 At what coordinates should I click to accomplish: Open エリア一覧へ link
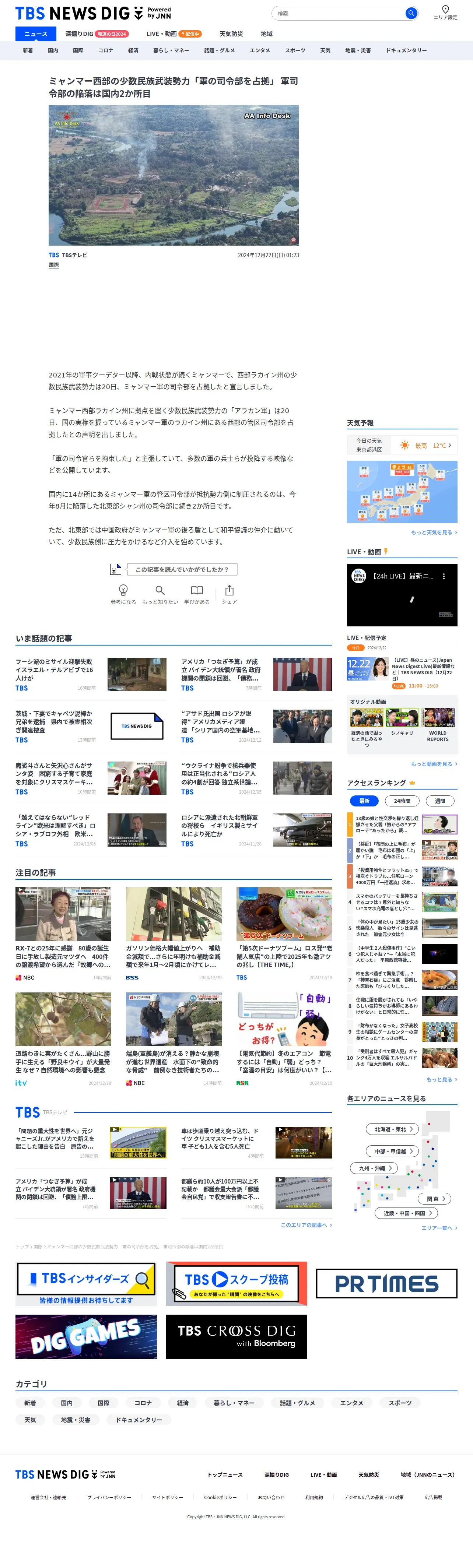[439, 1228]
